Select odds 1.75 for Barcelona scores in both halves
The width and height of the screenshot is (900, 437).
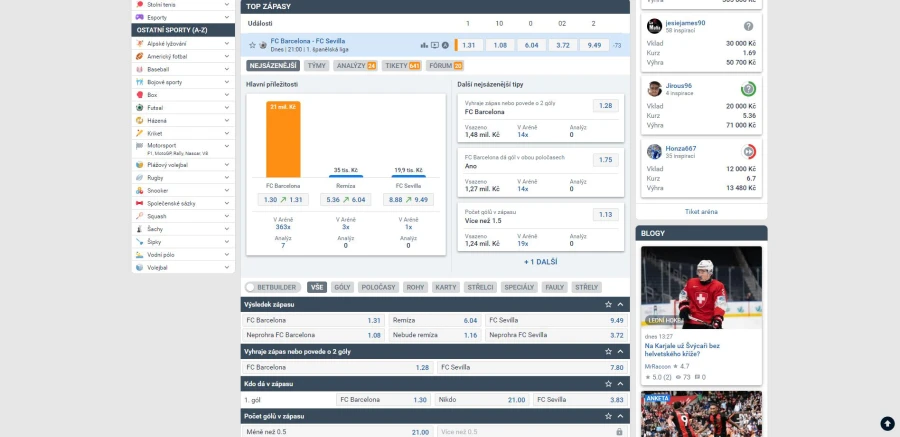(x=606, y=160)
